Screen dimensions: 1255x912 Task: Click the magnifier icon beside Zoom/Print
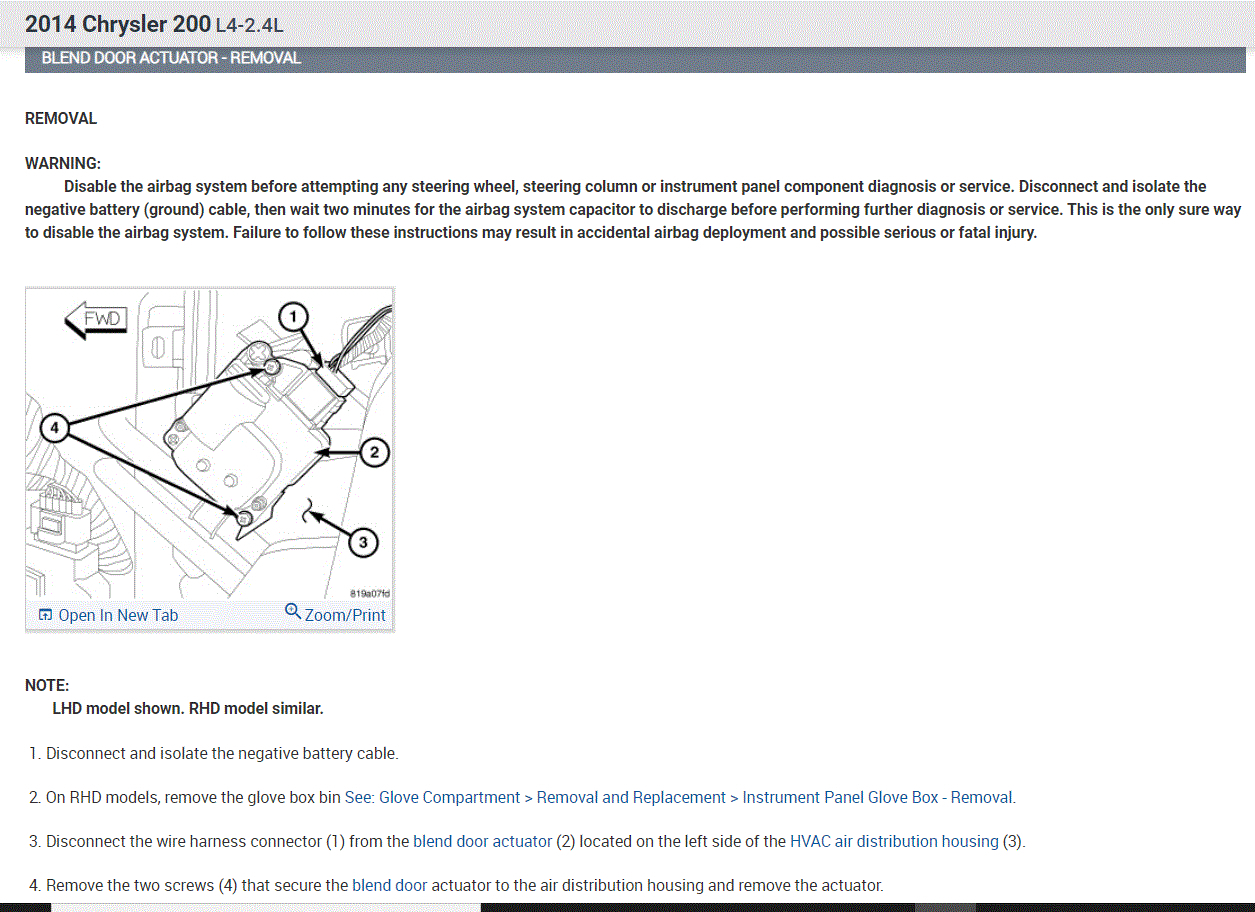[x=293, y=611]
